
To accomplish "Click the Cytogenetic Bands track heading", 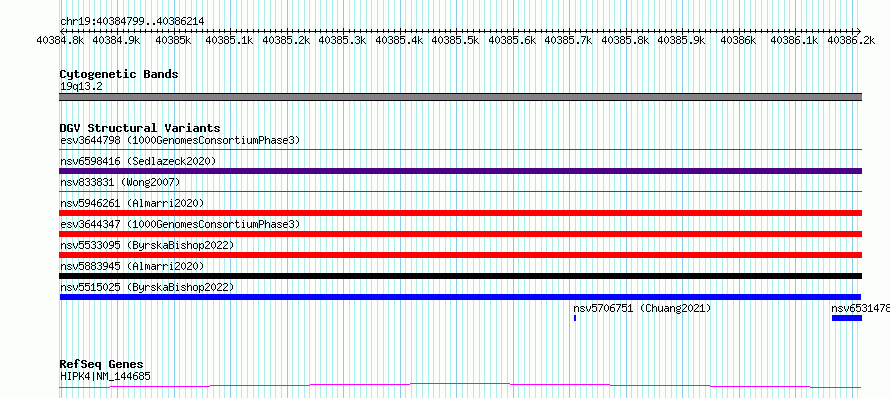I will (119, 74).
